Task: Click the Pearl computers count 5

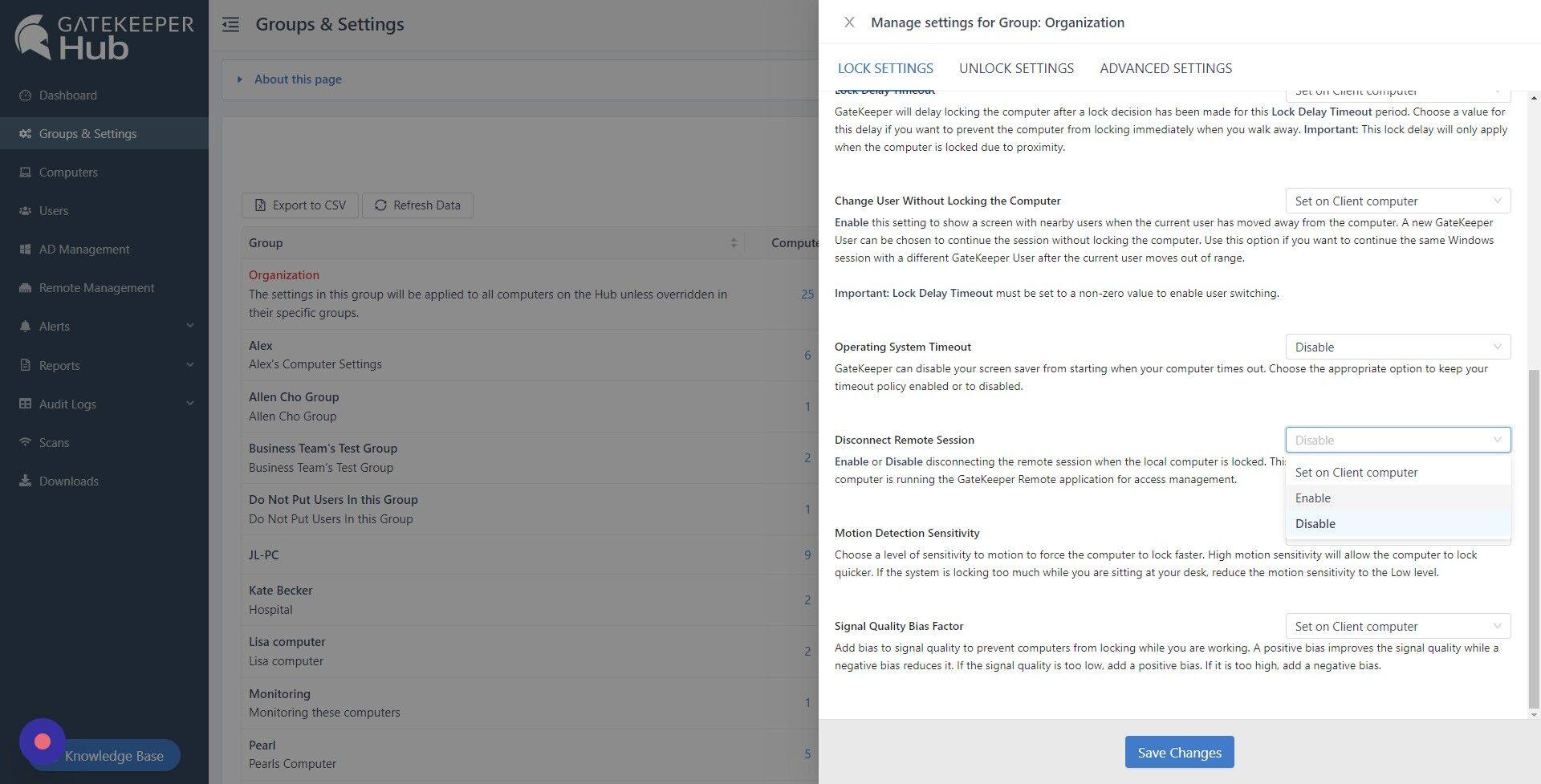Action: coord(807,754)
